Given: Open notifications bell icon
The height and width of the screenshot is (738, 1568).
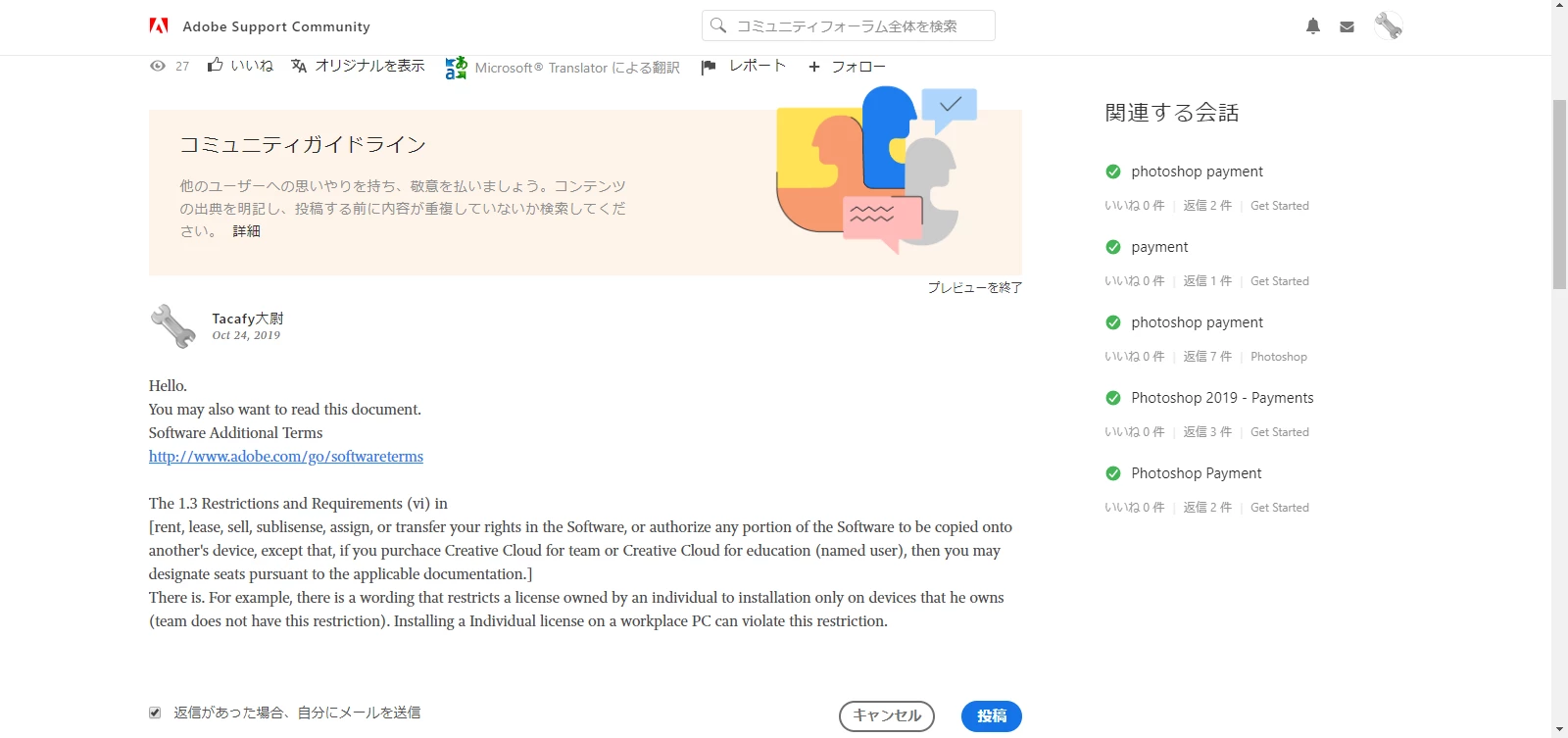Looking at the screenshot, I should point(1313,26).
